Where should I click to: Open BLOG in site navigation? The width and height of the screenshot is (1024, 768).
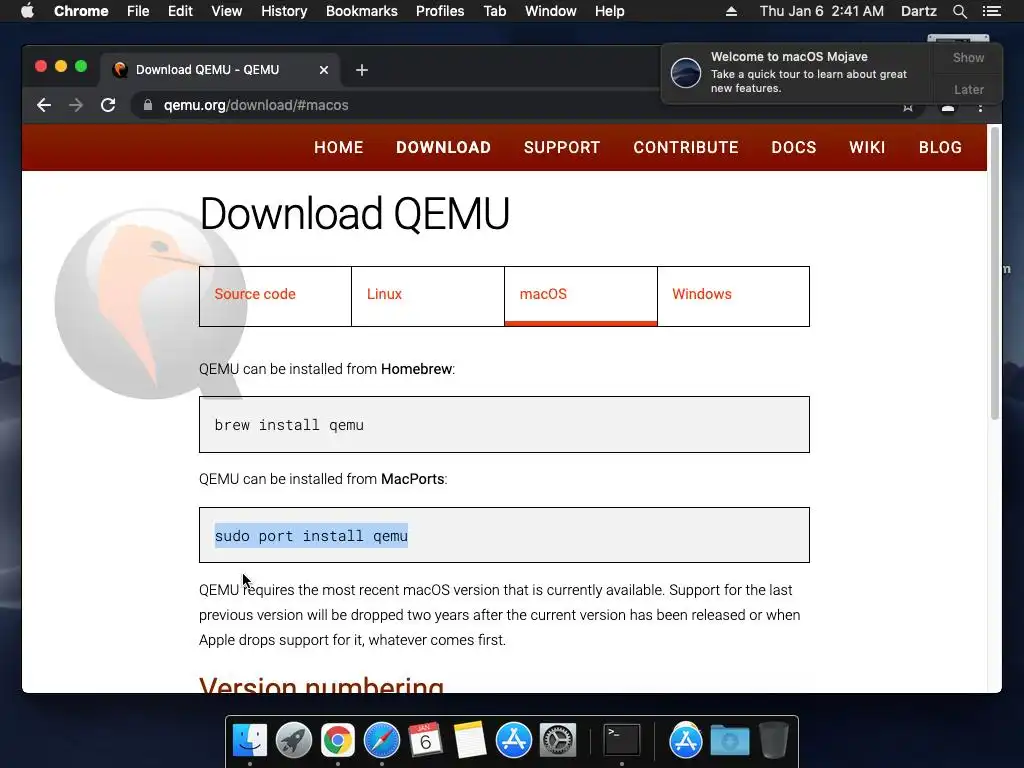tap(940, 148)
